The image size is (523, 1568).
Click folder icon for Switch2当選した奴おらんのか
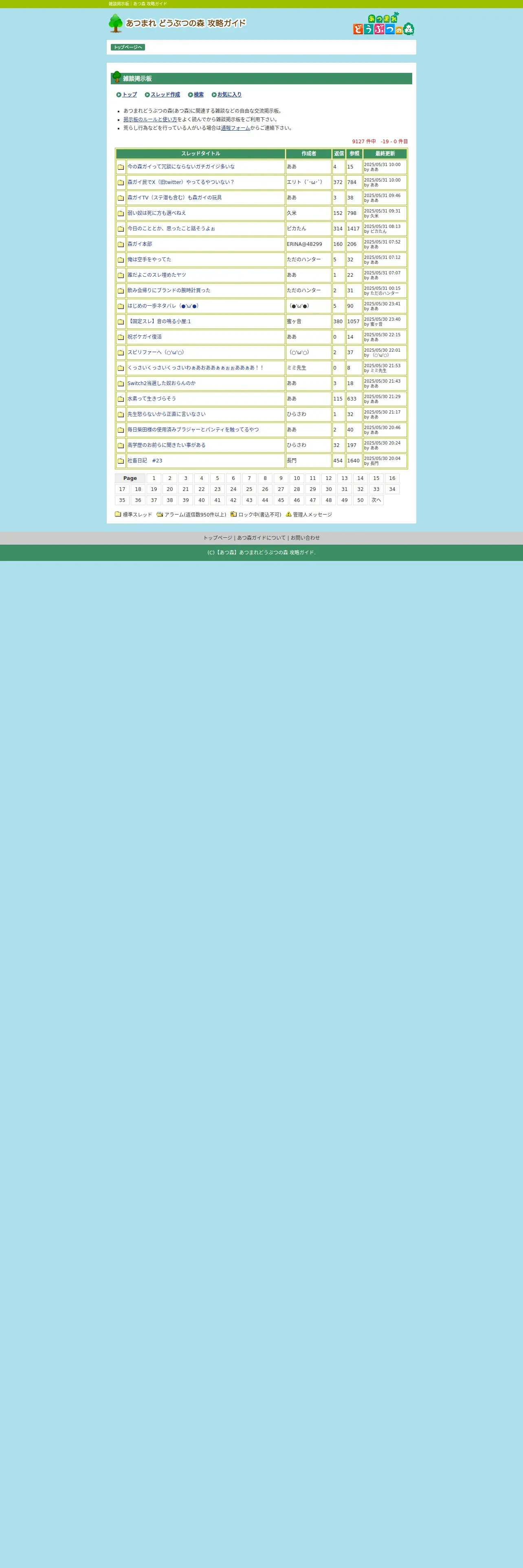pos(121,383)
